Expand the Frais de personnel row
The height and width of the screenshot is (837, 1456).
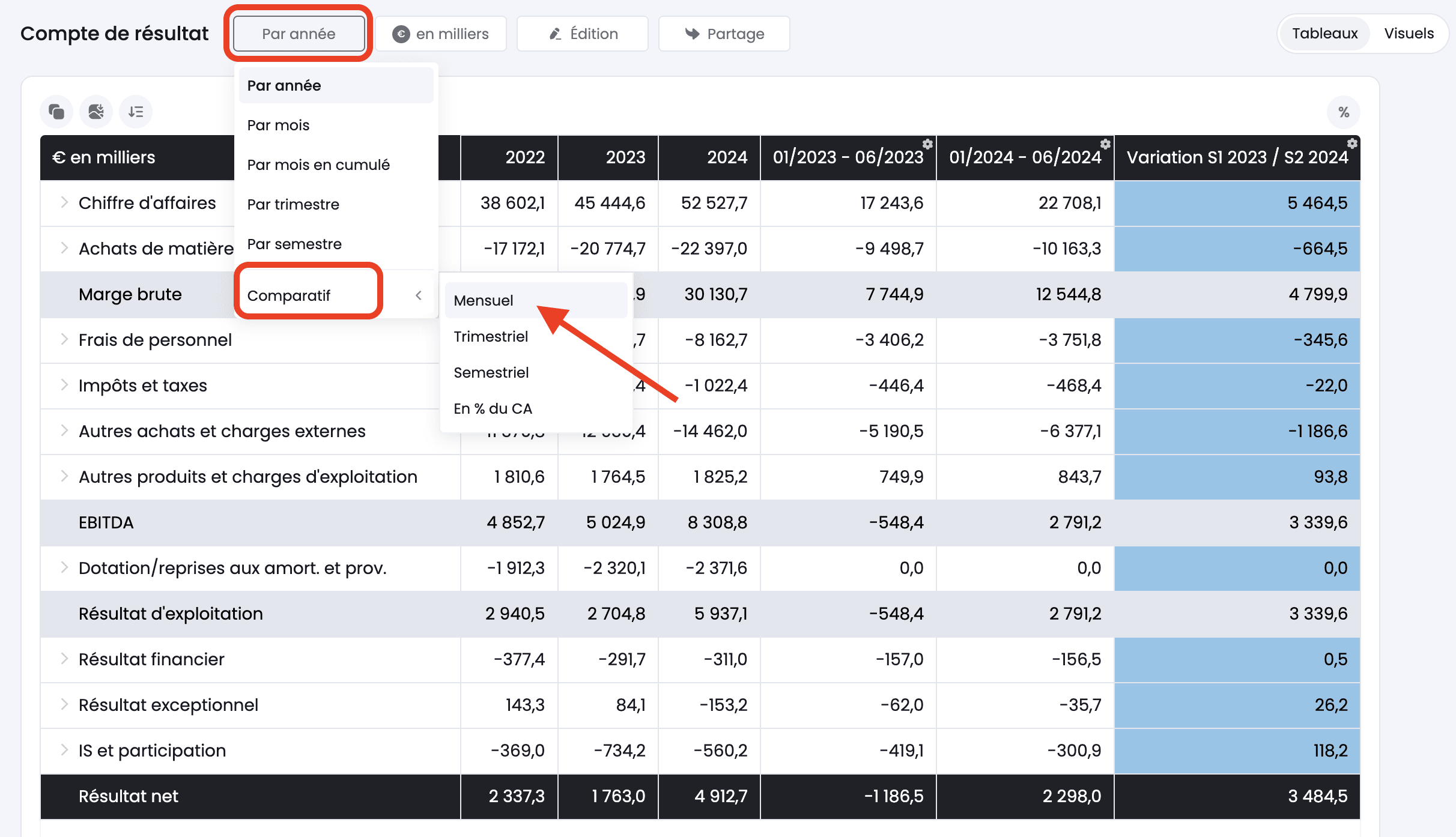tap(64, 339)
